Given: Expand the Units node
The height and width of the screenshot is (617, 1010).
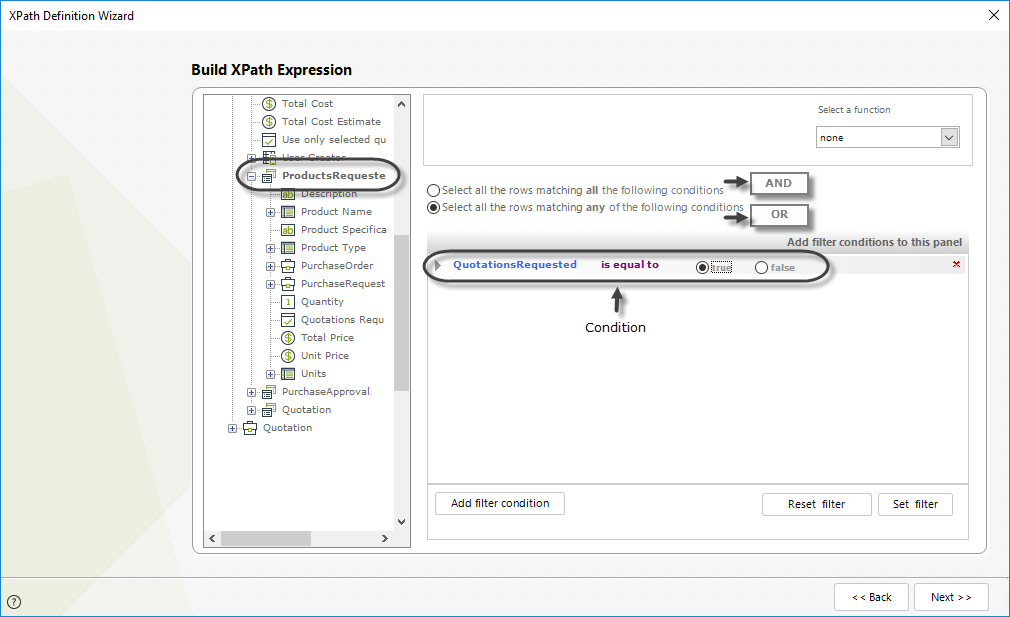Looking at the screenshot, I should click(x=271, y=375).
